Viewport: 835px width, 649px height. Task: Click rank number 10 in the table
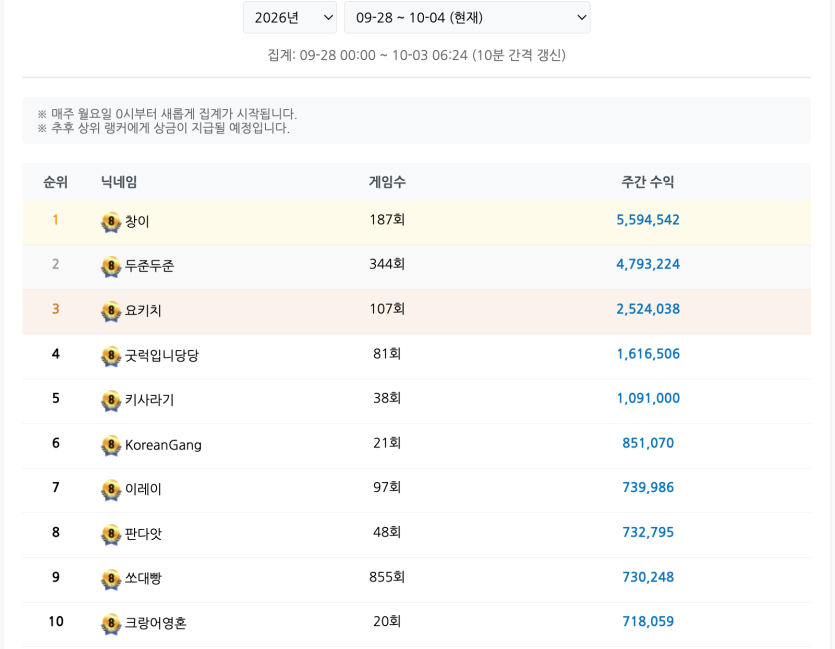click(55, 621)
